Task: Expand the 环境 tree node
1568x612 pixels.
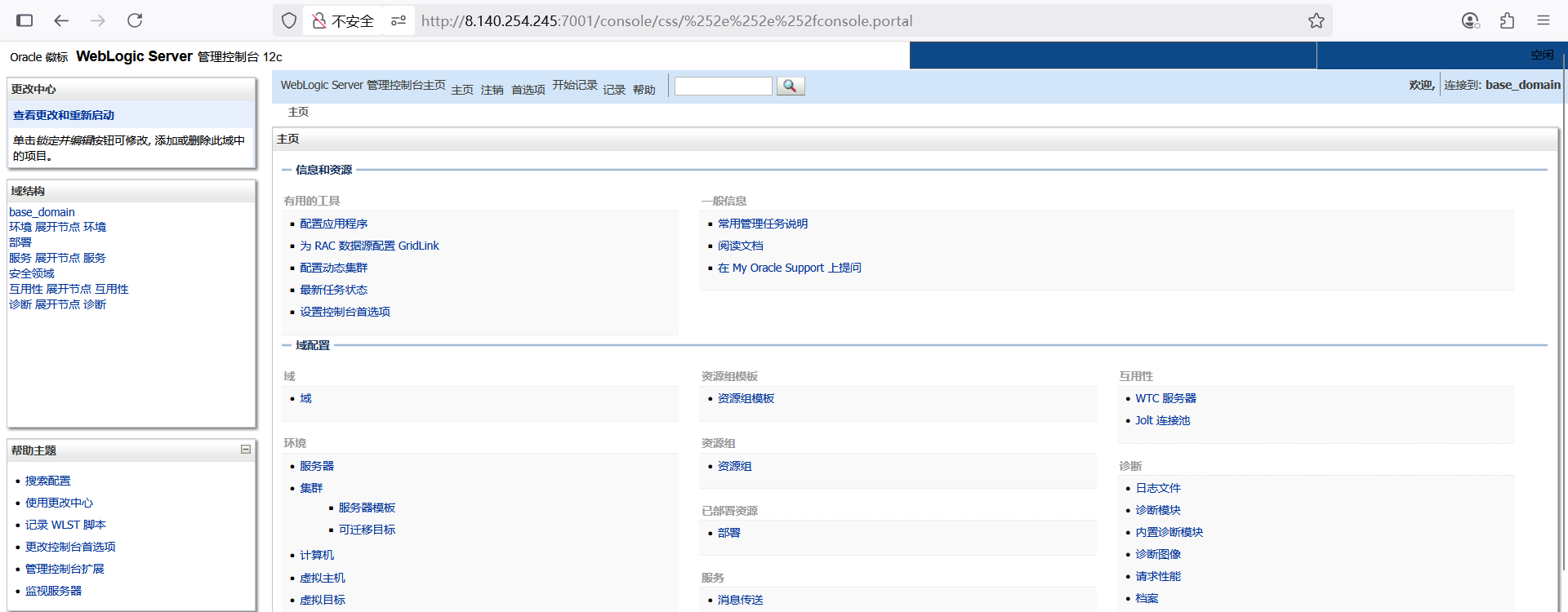Action: click(x=57, y=227)
